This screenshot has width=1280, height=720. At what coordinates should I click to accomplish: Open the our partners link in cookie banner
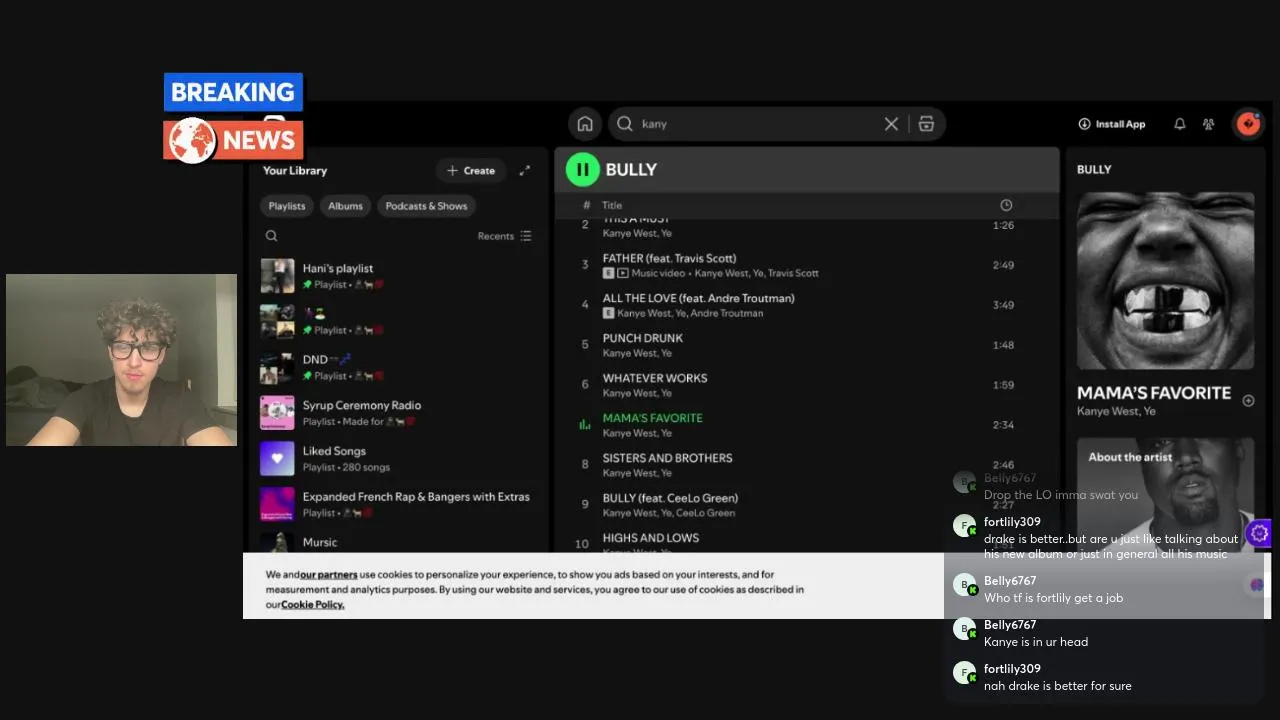329,575
